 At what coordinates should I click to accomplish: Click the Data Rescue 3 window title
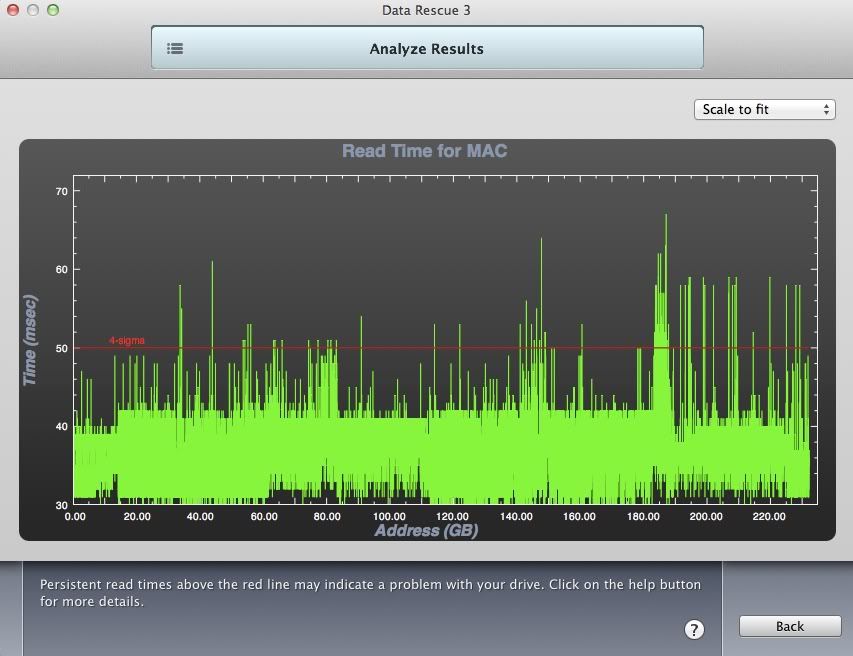426,10
